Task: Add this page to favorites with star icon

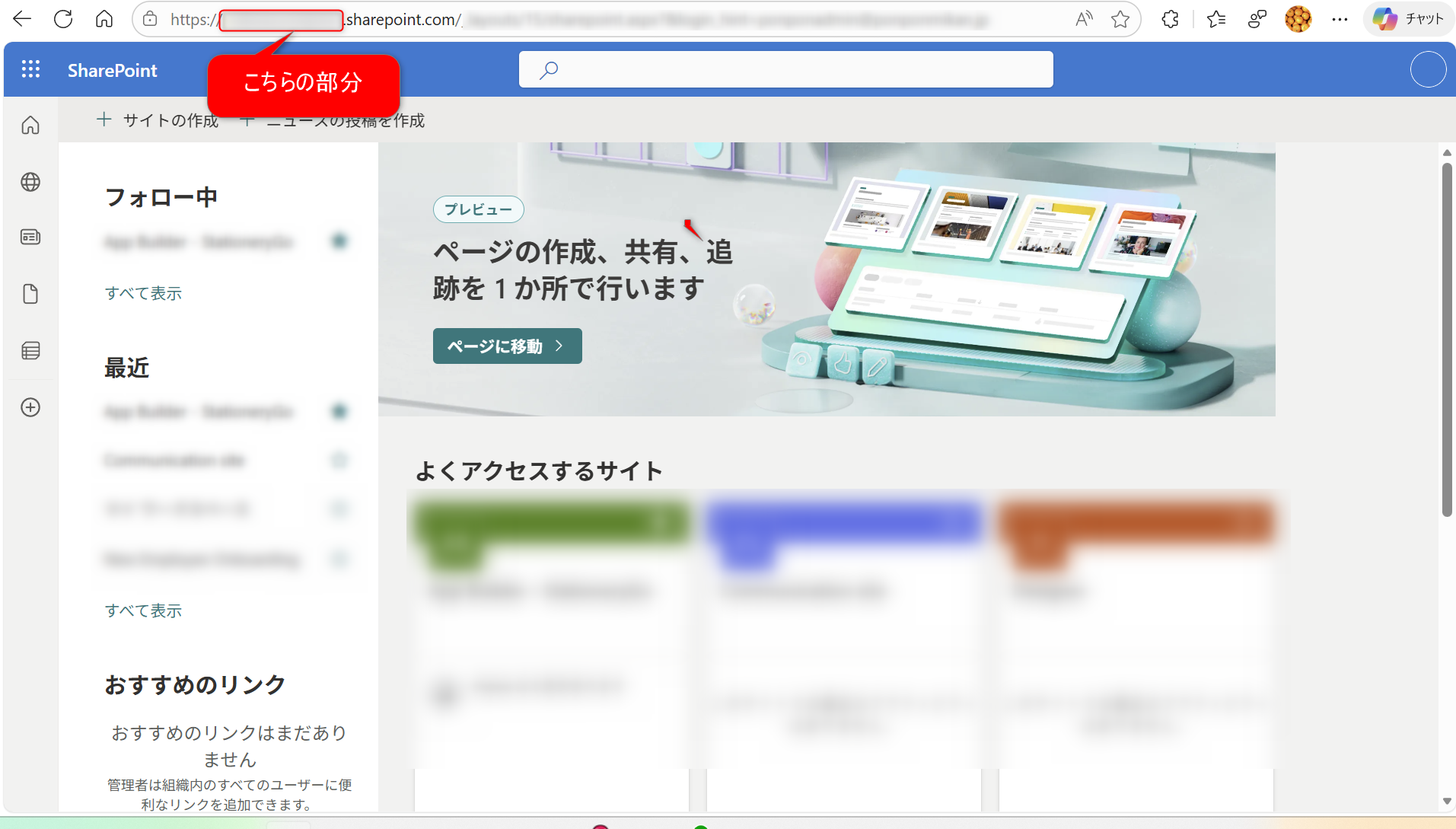Action: click(1120, 19)
